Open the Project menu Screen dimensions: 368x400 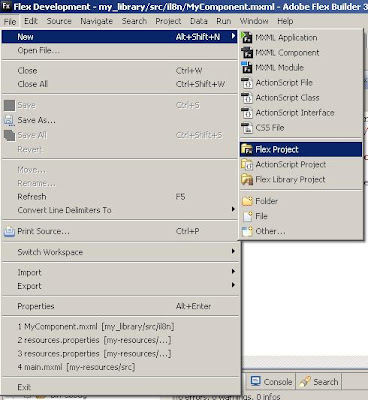168,21
